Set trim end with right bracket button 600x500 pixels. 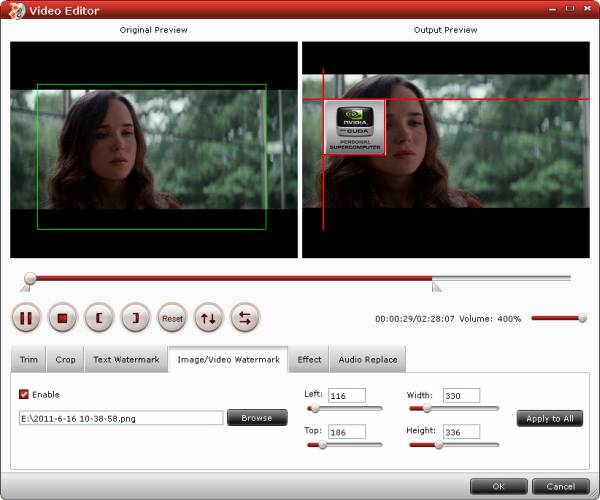pos(135,318)
